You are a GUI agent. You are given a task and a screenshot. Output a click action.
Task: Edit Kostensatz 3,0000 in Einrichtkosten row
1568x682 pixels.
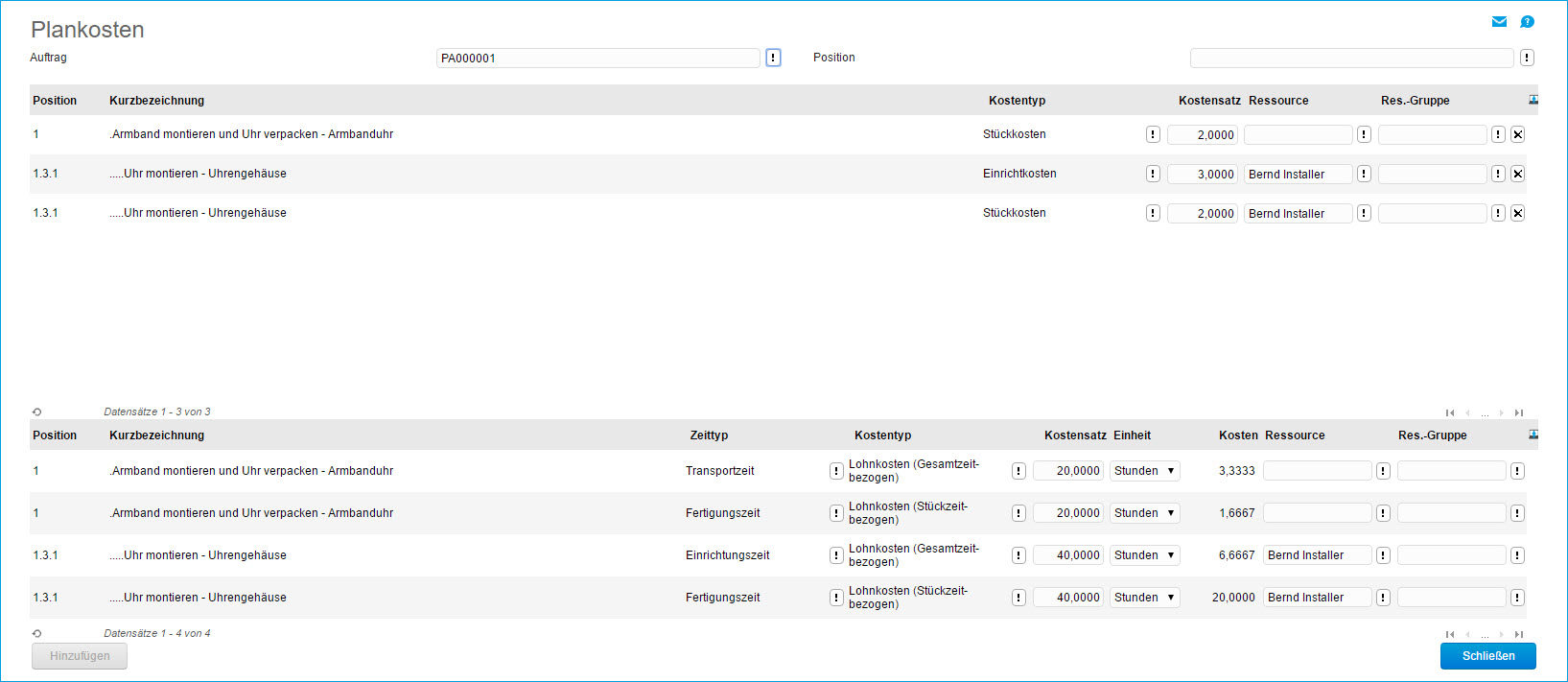(1203, 174)
